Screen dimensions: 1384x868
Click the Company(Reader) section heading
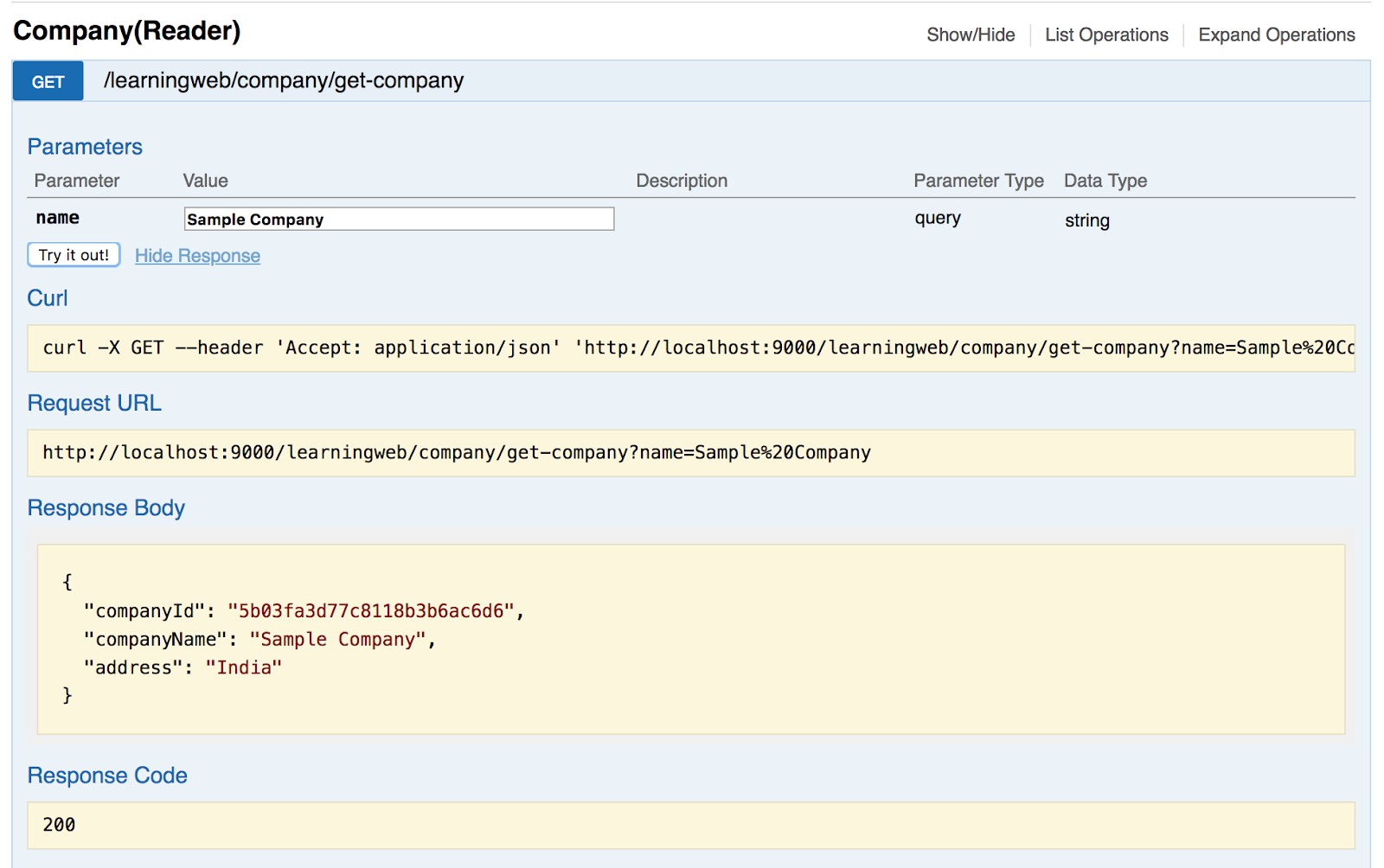(x=127, y=31)
